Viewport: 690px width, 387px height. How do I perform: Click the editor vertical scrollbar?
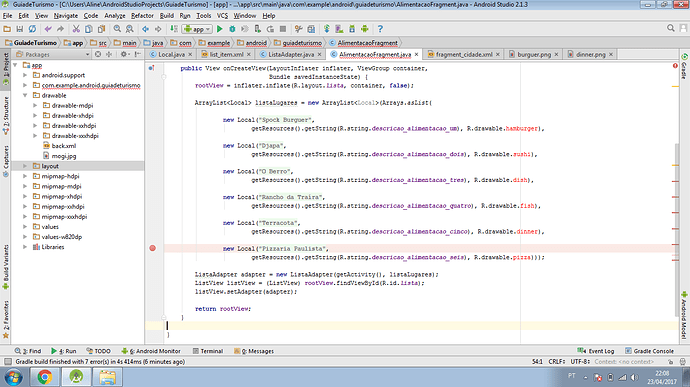point(676,229)
